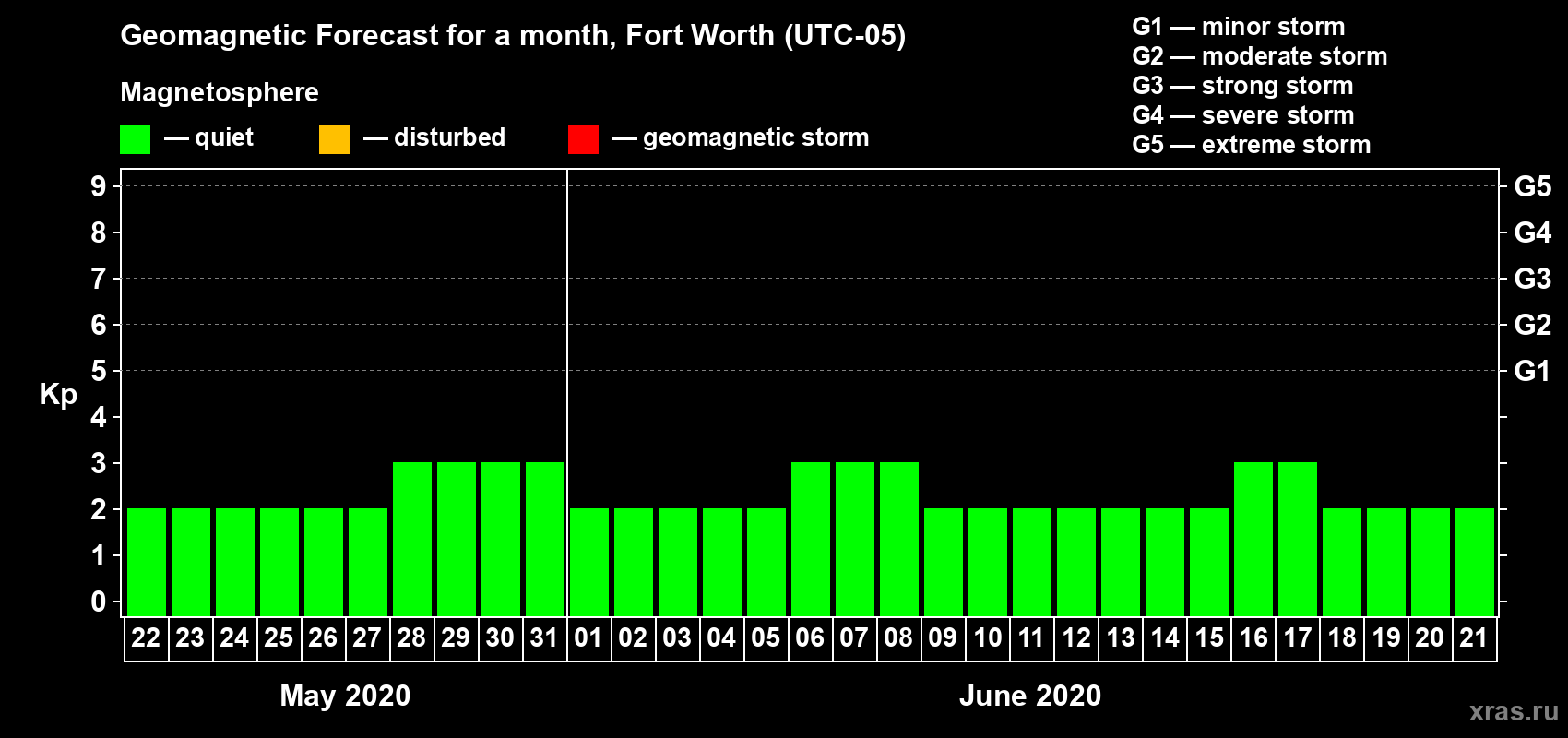Click the xras.ru watermark link
The width and height of the screenshot is (1568, 738).
click(1514, 711)
